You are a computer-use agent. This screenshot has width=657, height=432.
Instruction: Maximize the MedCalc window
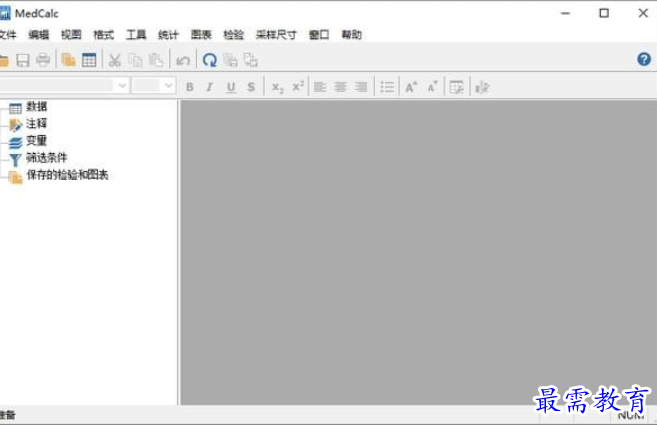coord(604,13)
